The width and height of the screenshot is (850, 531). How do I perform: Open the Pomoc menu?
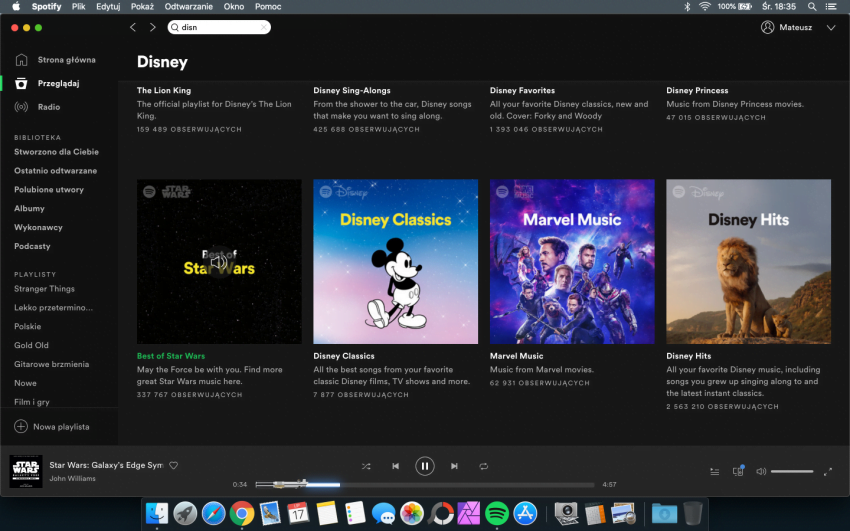click(268, 7)
